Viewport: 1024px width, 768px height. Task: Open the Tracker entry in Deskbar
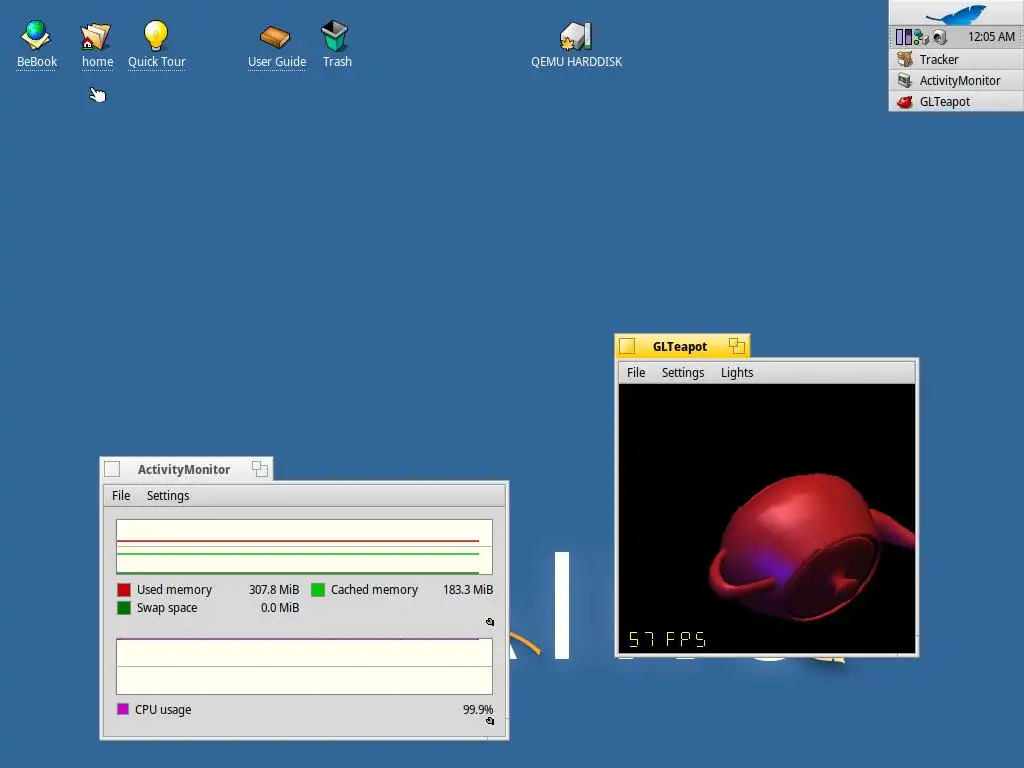tap(956, 59)
